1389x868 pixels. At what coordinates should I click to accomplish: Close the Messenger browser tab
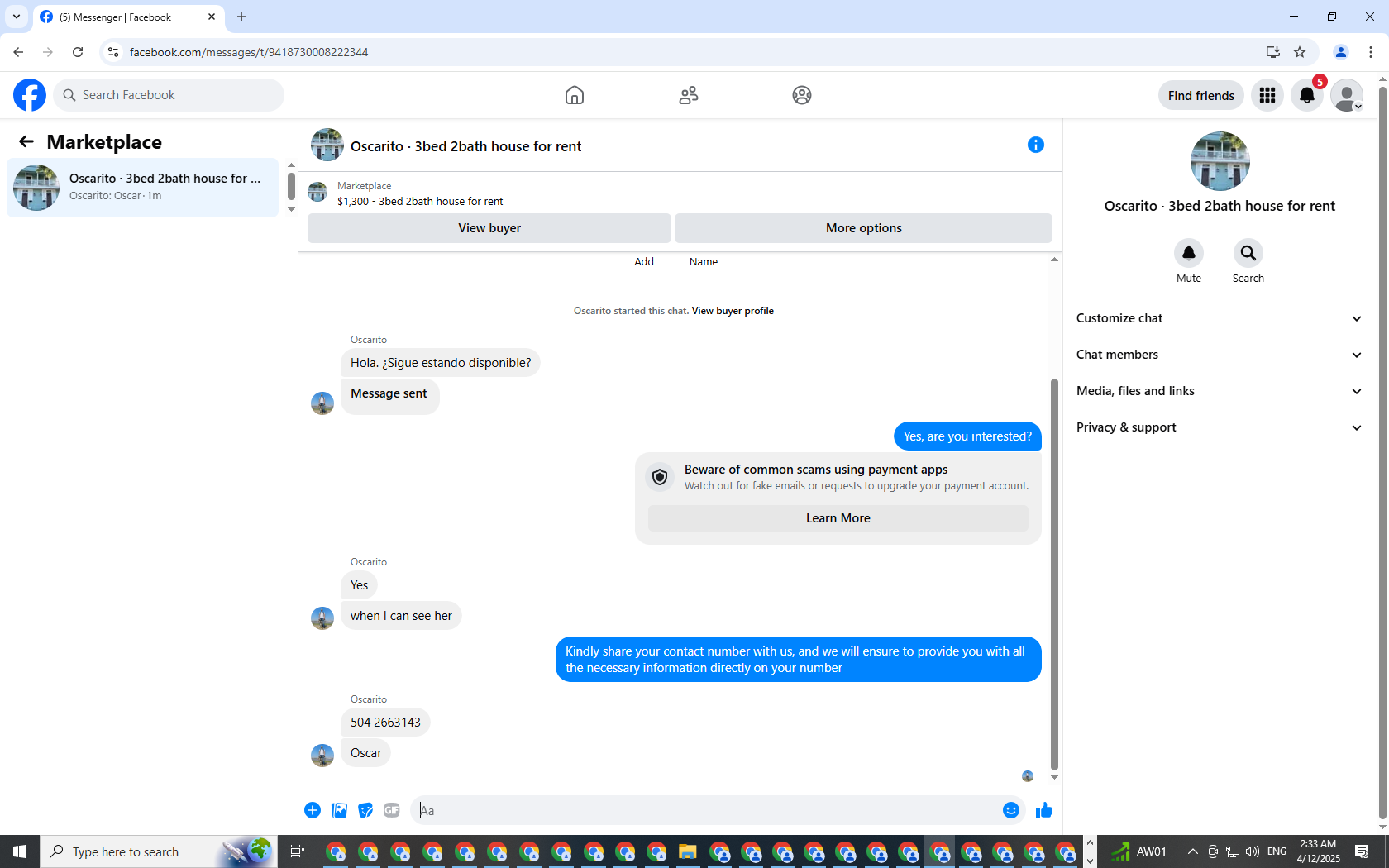coord(212,17)
